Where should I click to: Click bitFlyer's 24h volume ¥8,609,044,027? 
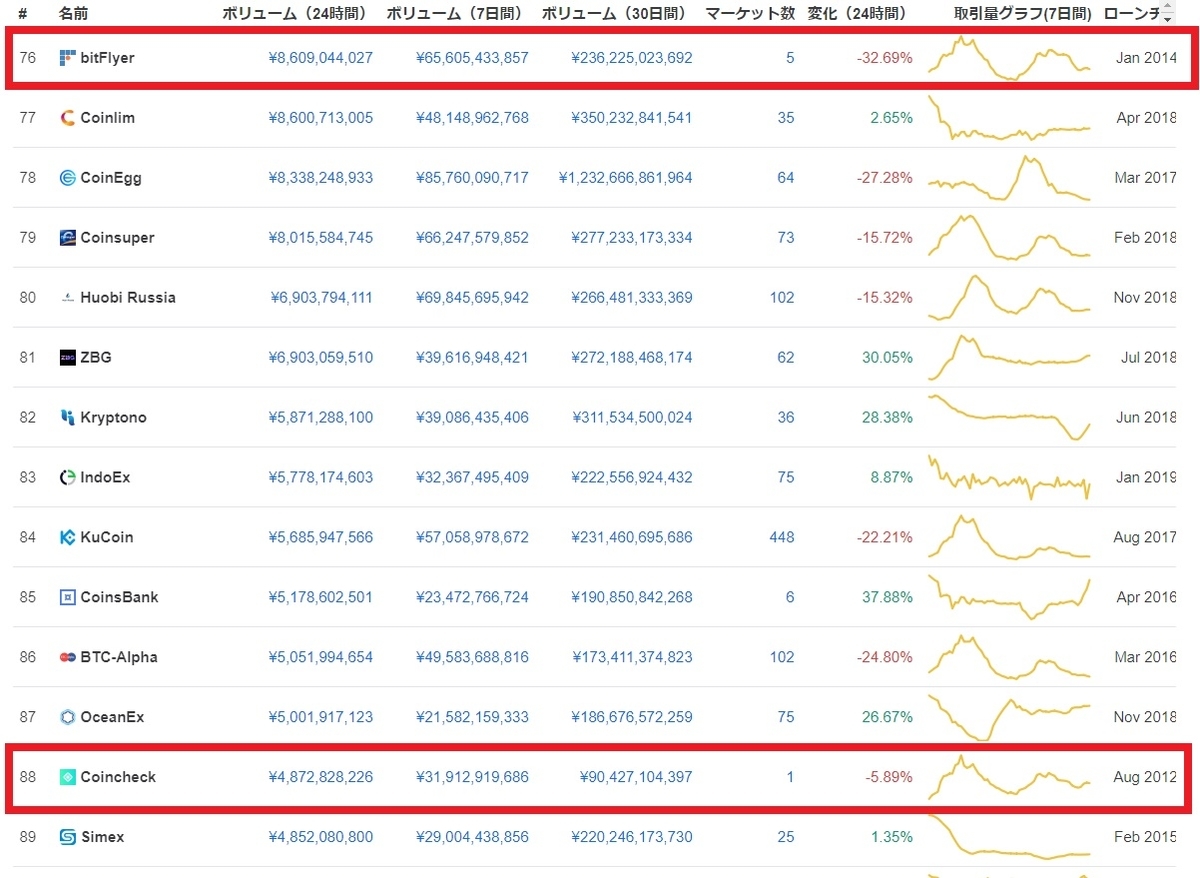click(321, 58)
